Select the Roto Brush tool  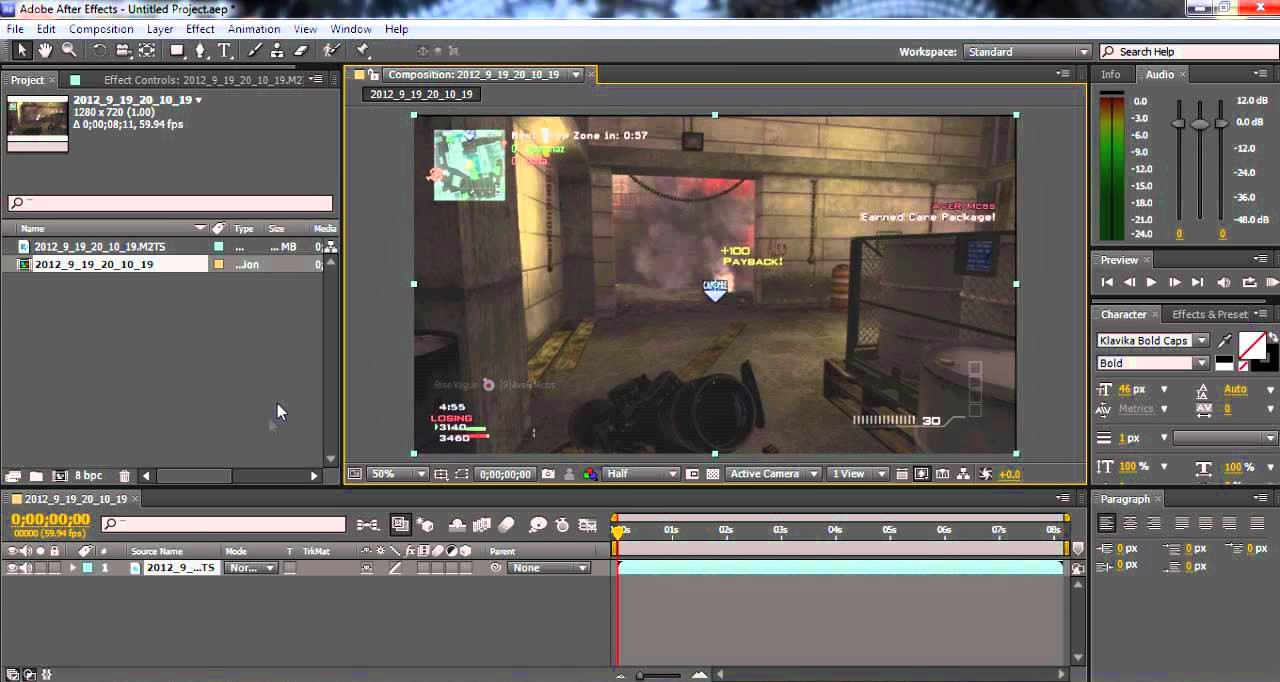[331, 51]
